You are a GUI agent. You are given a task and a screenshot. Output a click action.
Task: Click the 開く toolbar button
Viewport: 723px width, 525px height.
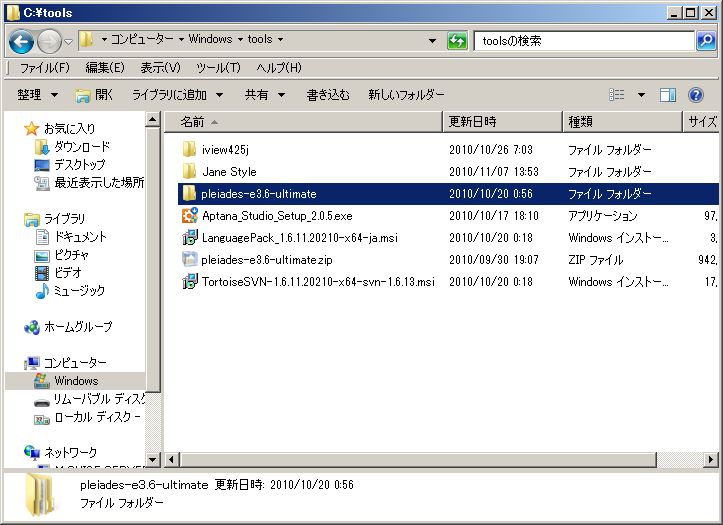click(94, 95)
